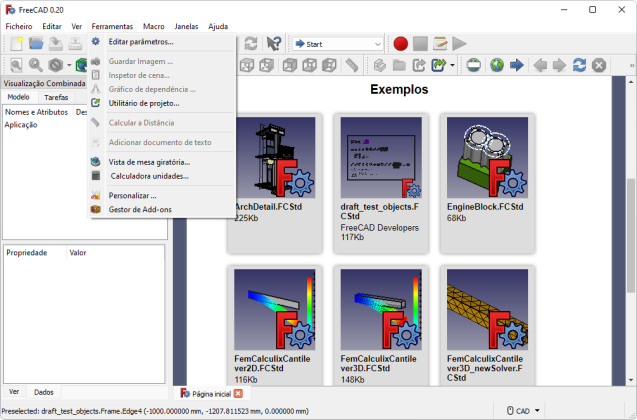The height and width of the screenshot is (420, 637).
Task: Click the What's This help cursor icon
Action: (274, 43)
